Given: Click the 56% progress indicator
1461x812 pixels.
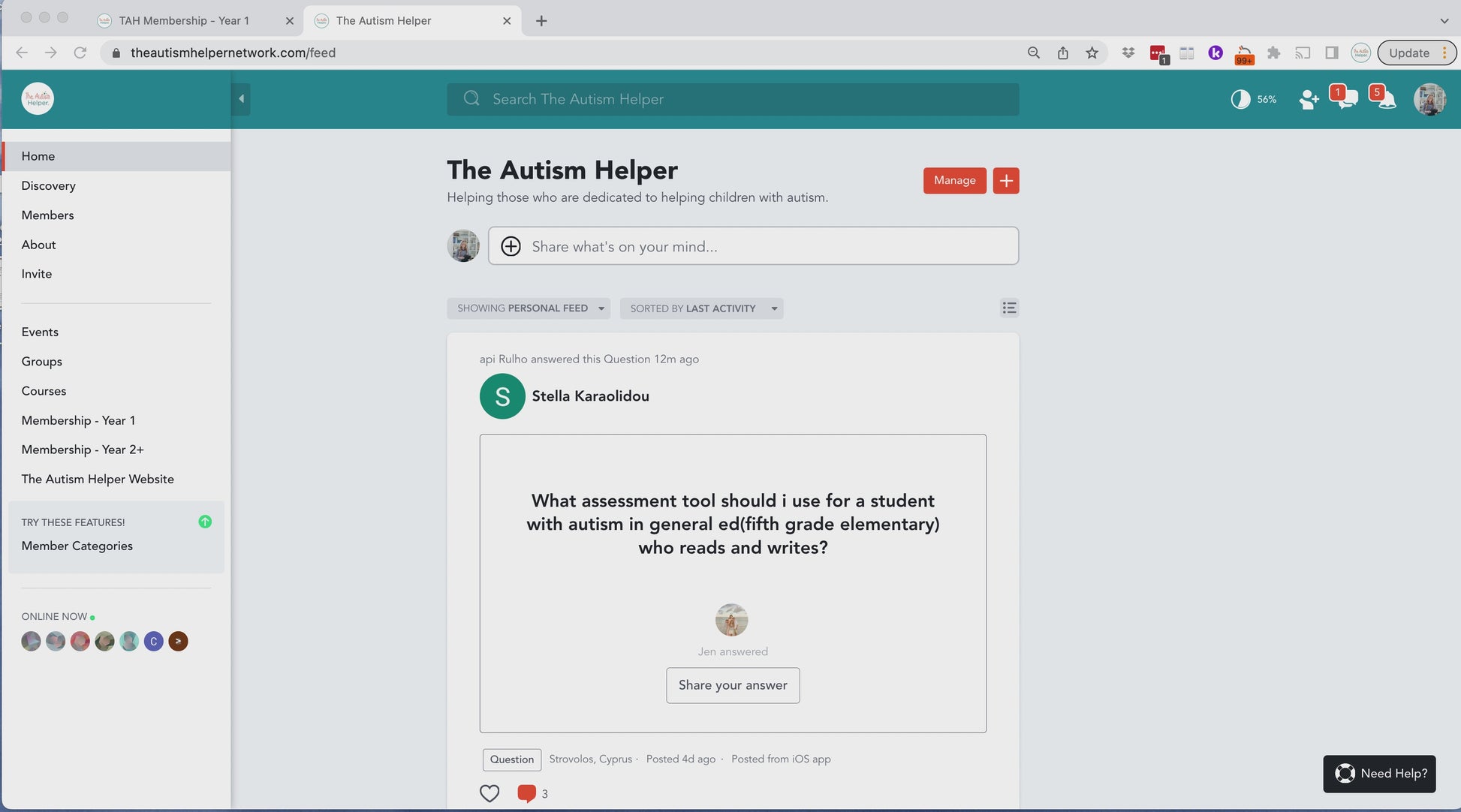Looking at the screenshot, I should (1254, 99).
